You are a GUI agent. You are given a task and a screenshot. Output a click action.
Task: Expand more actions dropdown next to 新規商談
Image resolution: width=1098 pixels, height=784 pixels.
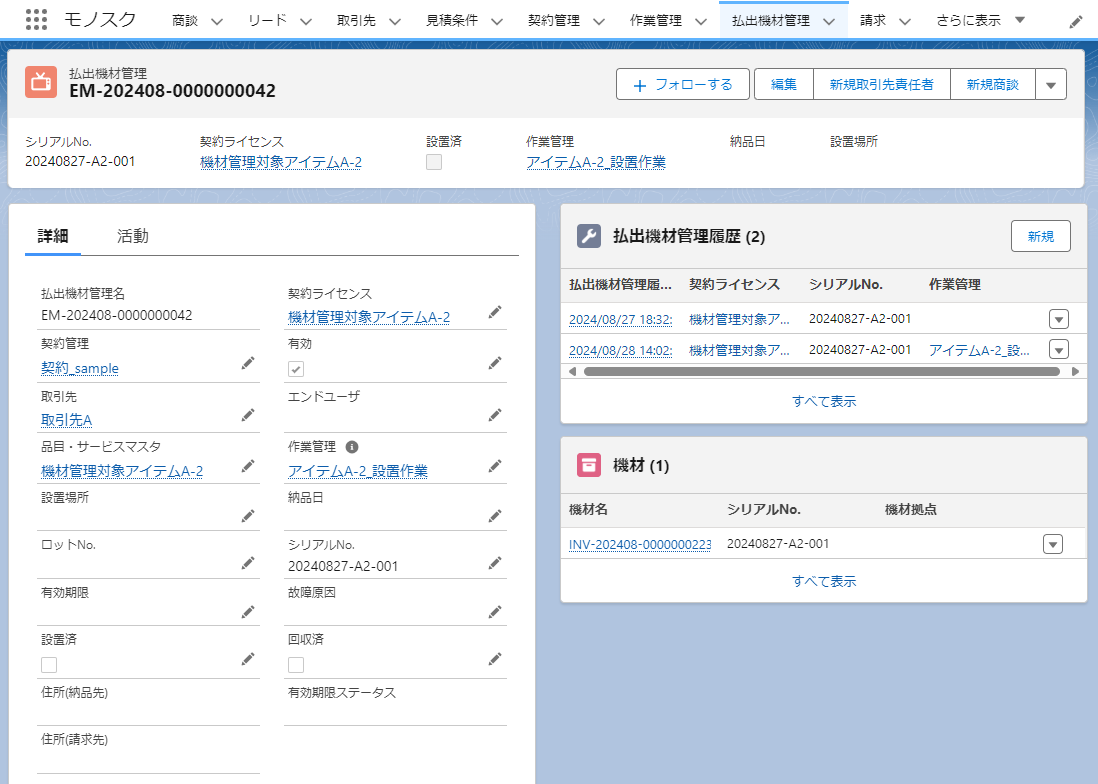point(1050,85)
